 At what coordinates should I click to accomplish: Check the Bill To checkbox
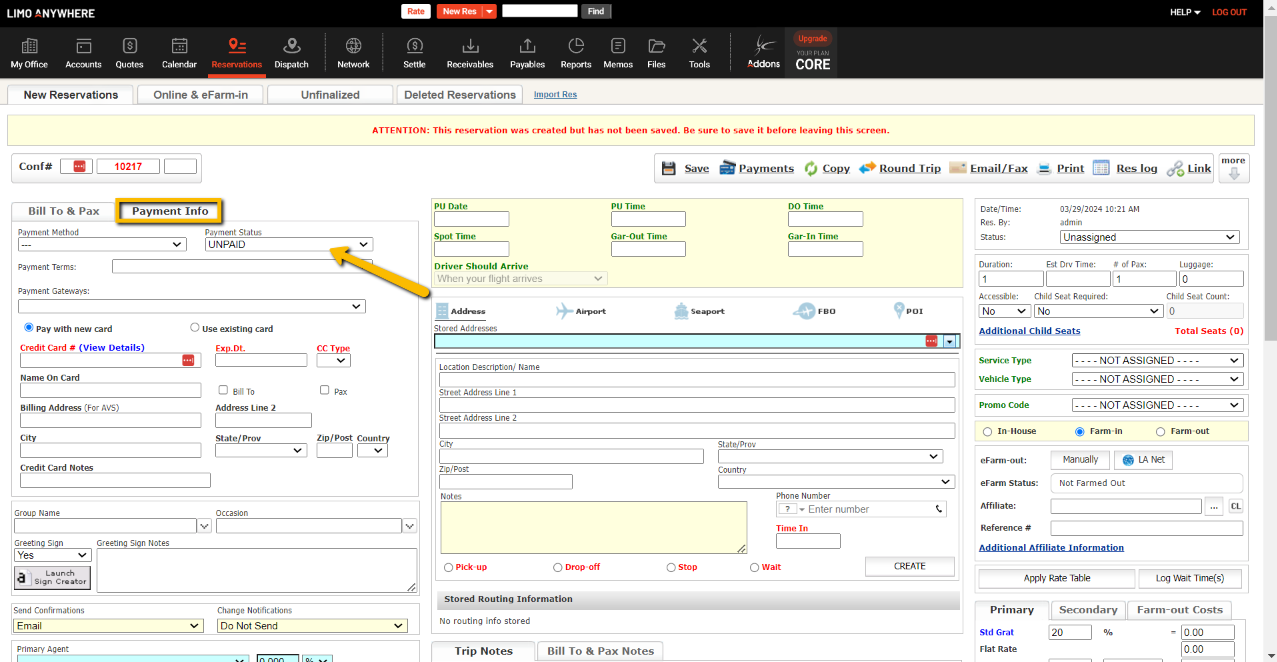pyautogui.click(x=223, y=391)
